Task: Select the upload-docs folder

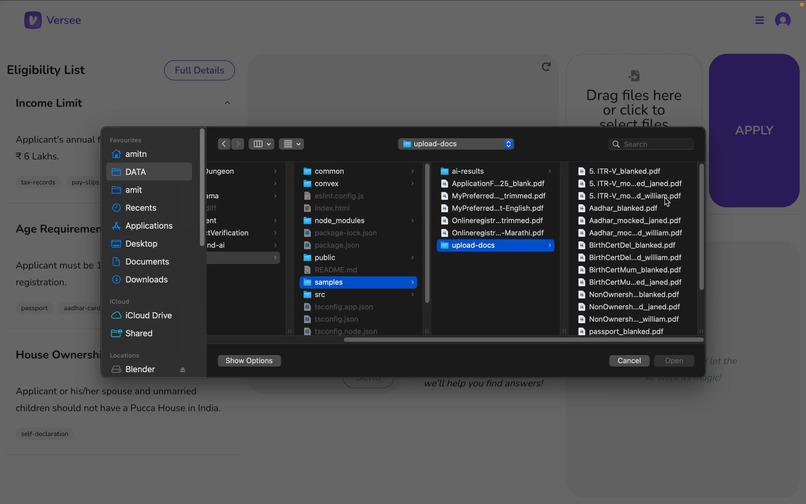Action: point(496,245)
